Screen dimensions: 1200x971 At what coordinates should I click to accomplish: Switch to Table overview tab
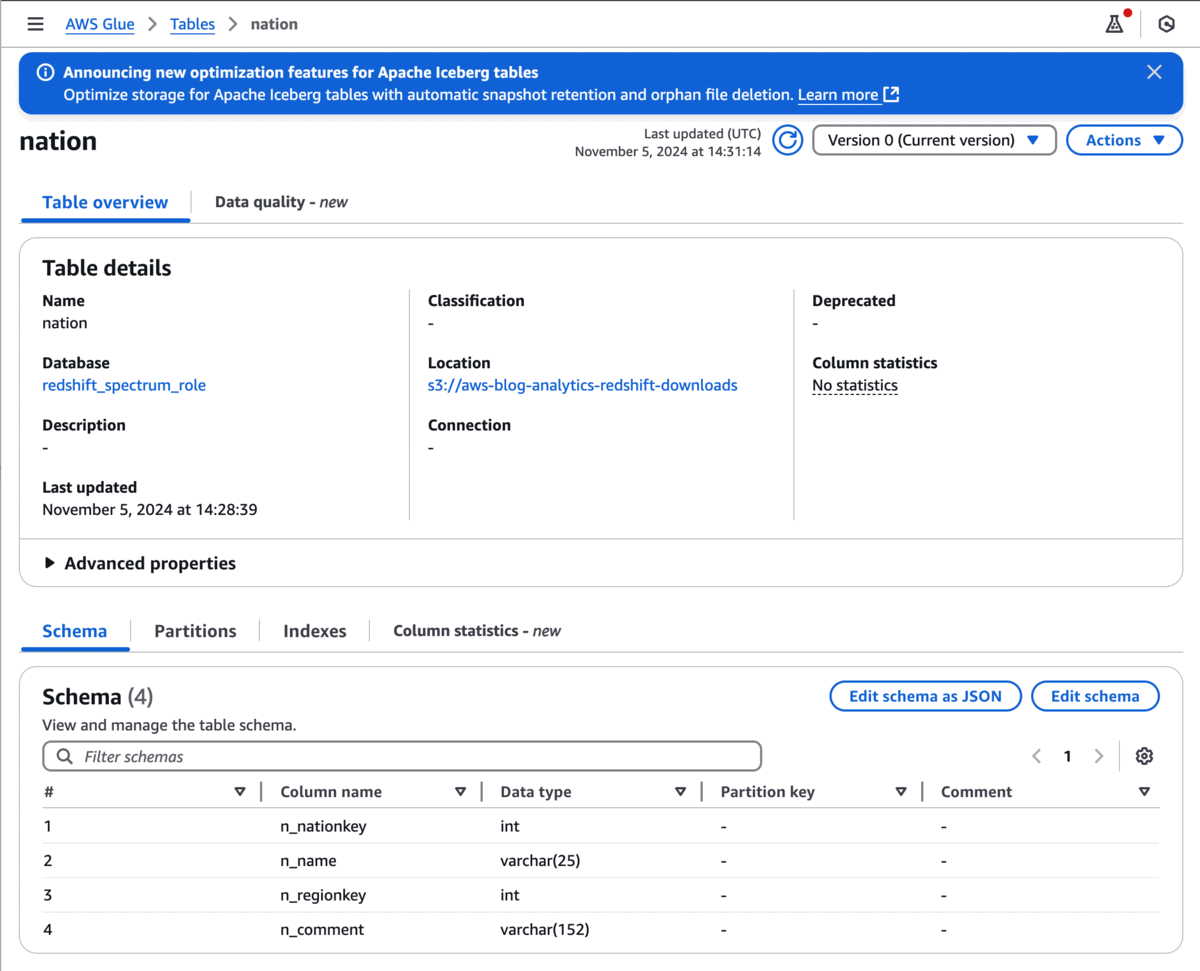pos(105,202)
